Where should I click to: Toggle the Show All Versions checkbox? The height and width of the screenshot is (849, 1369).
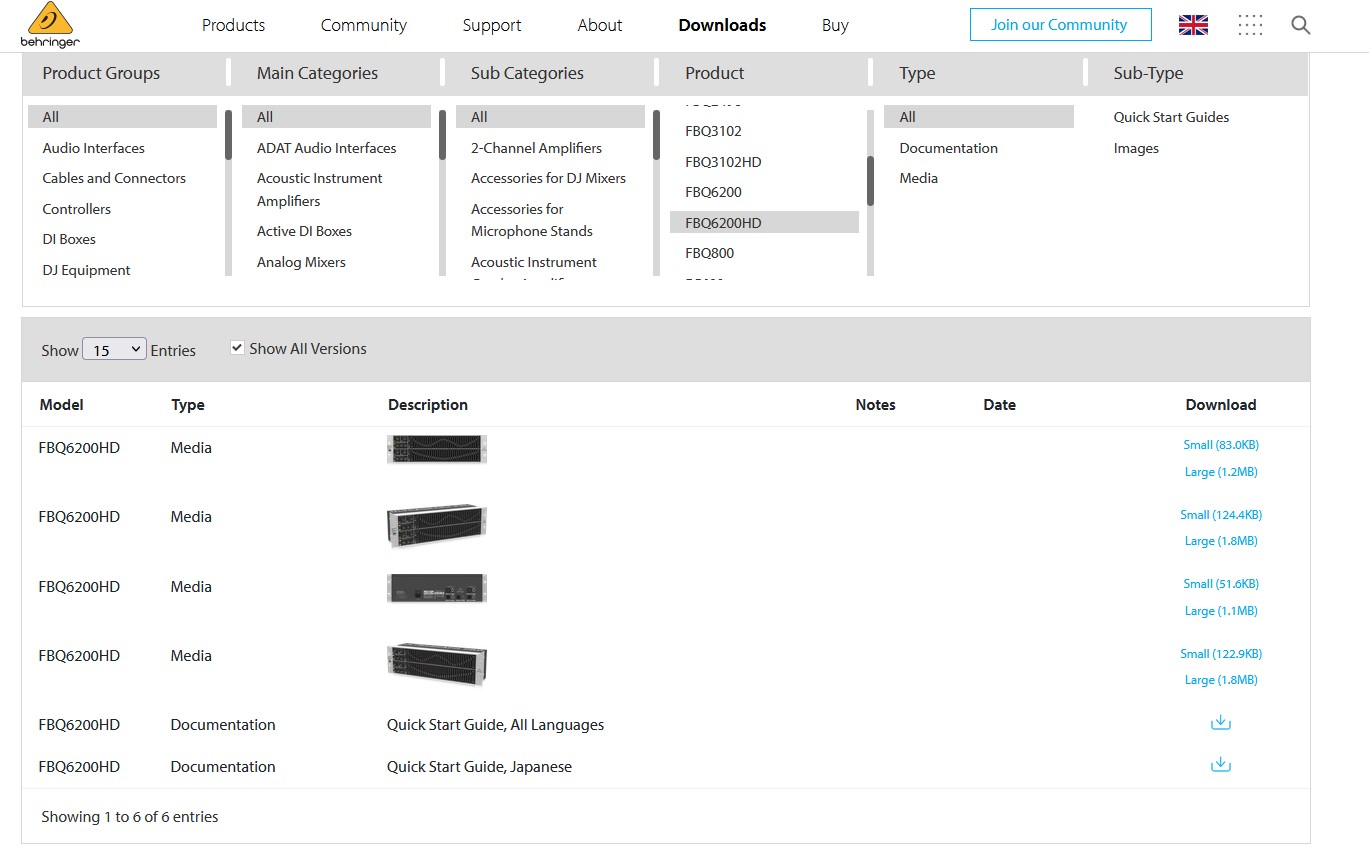(237, 348)
